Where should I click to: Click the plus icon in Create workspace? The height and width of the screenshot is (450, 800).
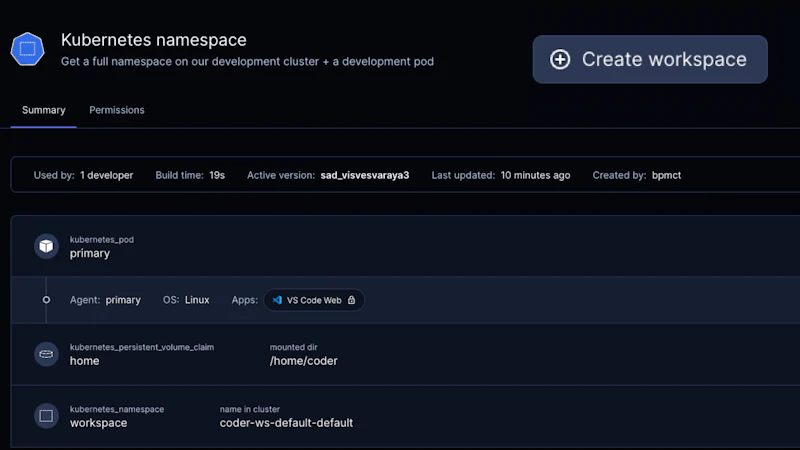point(560,60)
